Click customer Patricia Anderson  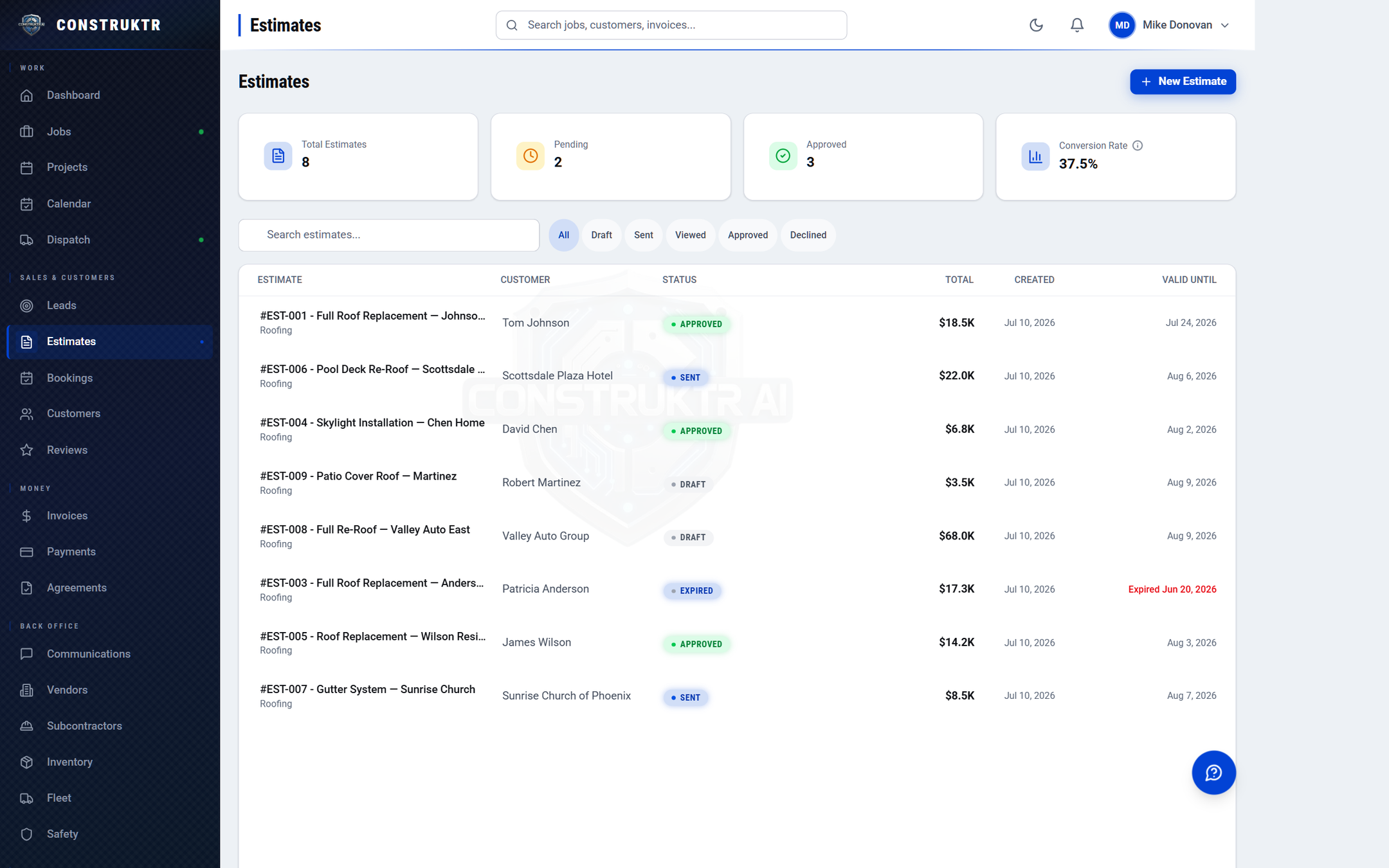pyautogui.click(x=545, y=589)
